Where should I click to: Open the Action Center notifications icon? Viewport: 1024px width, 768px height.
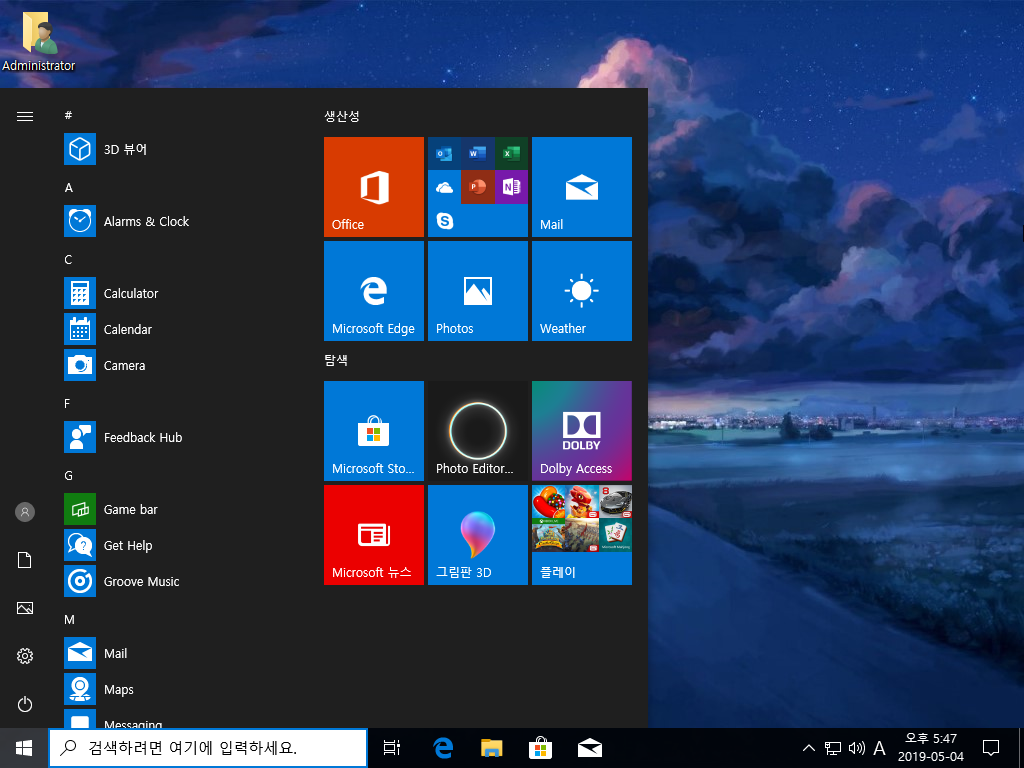coord(991,748)
